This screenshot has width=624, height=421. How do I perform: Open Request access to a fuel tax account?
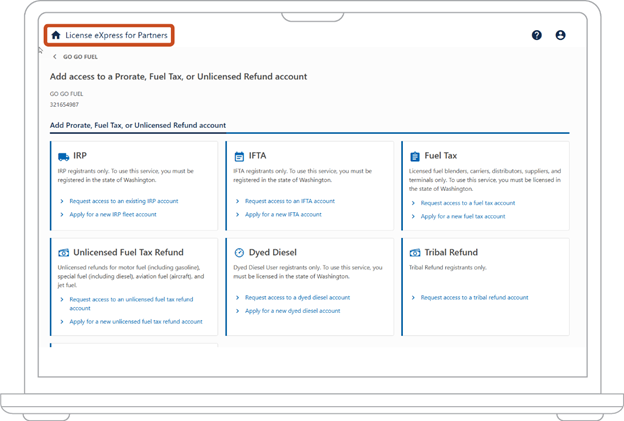tap(468, 203)
